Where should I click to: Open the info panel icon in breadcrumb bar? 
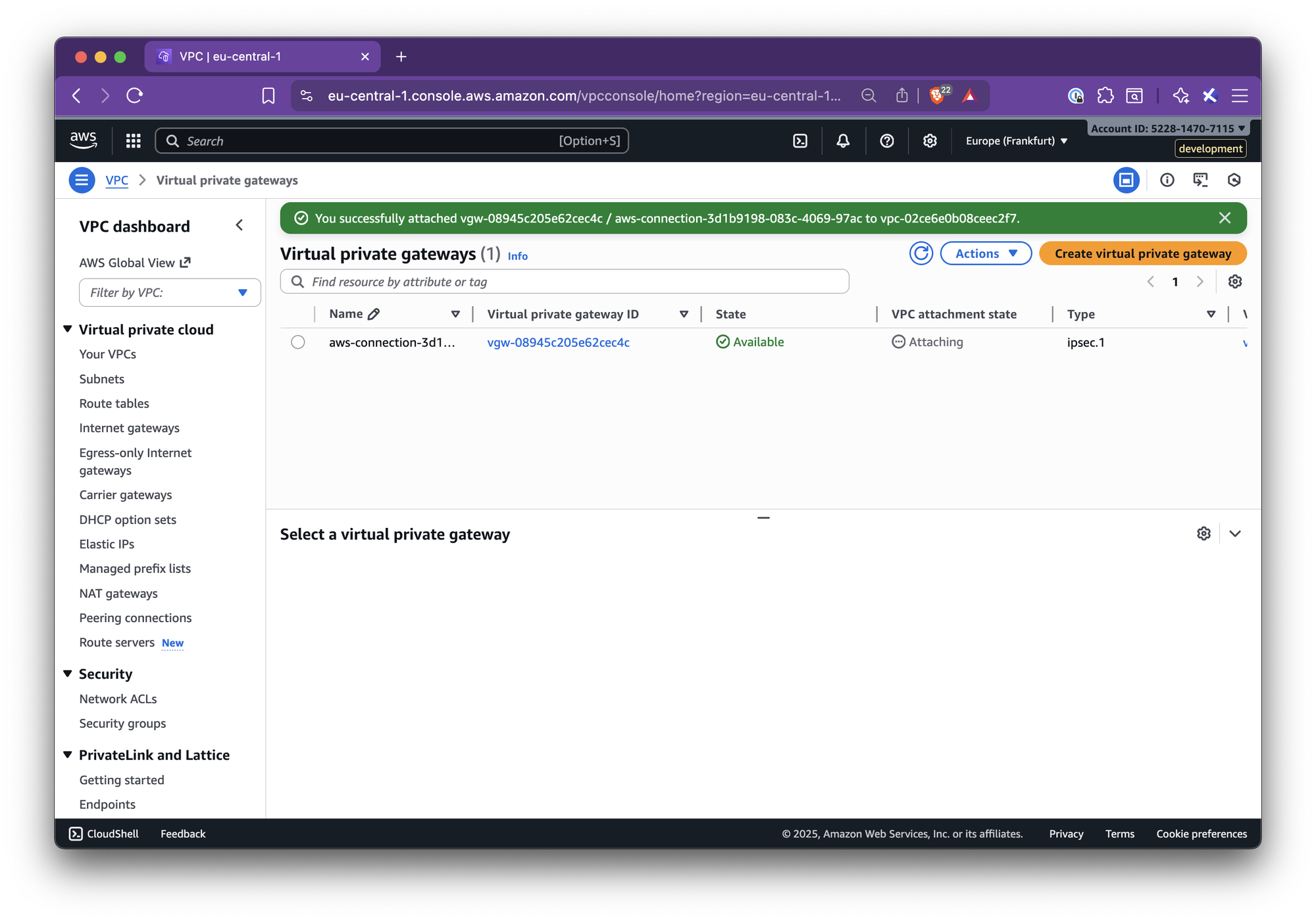1167,180
